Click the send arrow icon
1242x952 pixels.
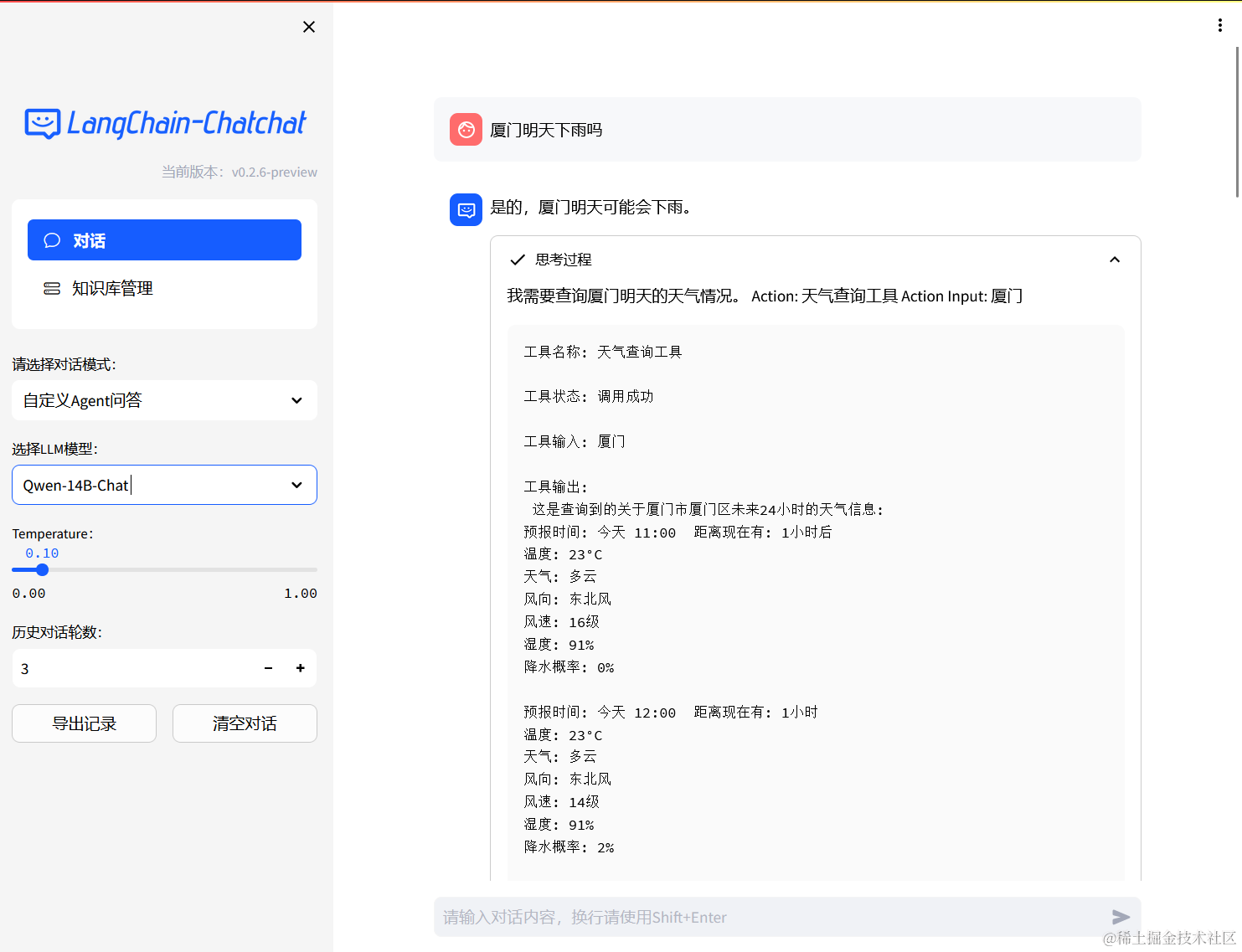1121,917
